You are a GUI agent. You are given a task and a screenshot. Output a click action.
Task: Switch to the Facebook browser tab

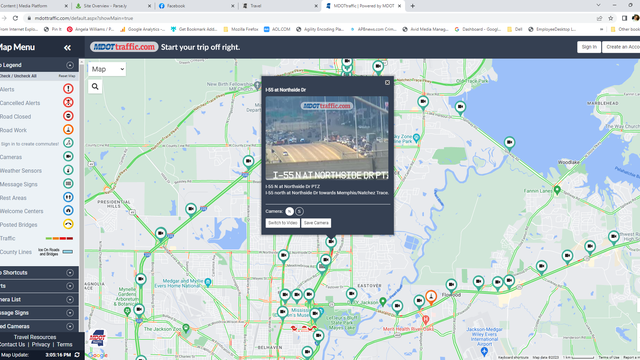pyautogui.click(x=196, y=6)
